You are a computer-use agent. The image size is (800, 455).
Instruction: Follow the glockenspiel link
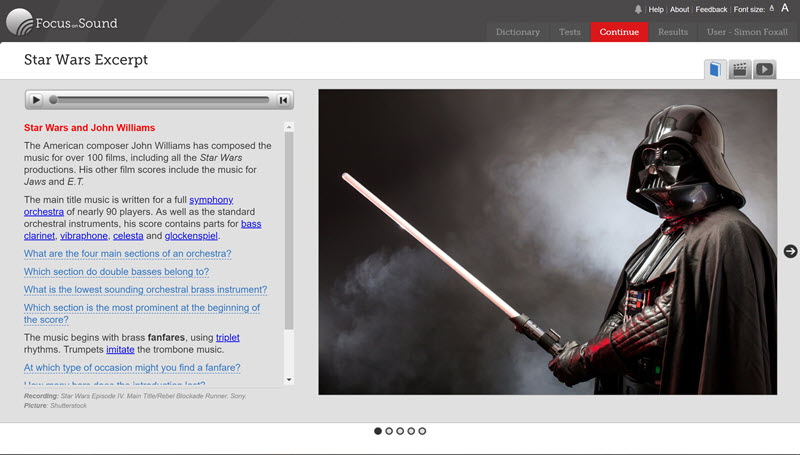click(191, 236)
